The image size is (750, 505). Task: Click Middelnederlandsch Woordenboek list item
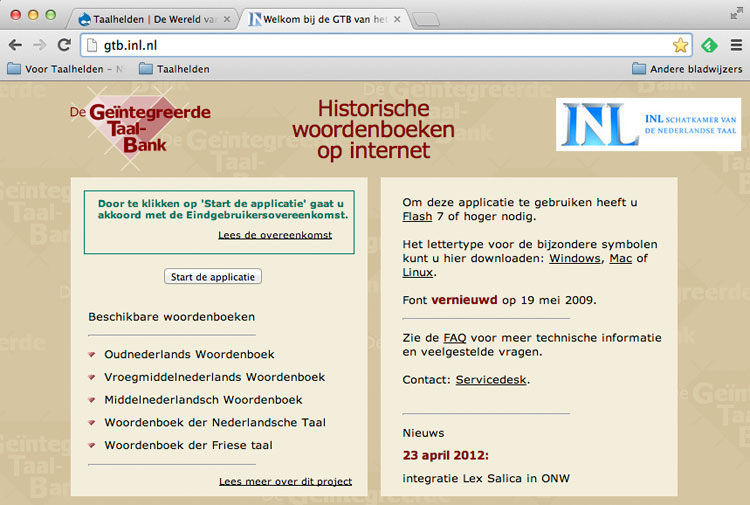tap(203, 400)
